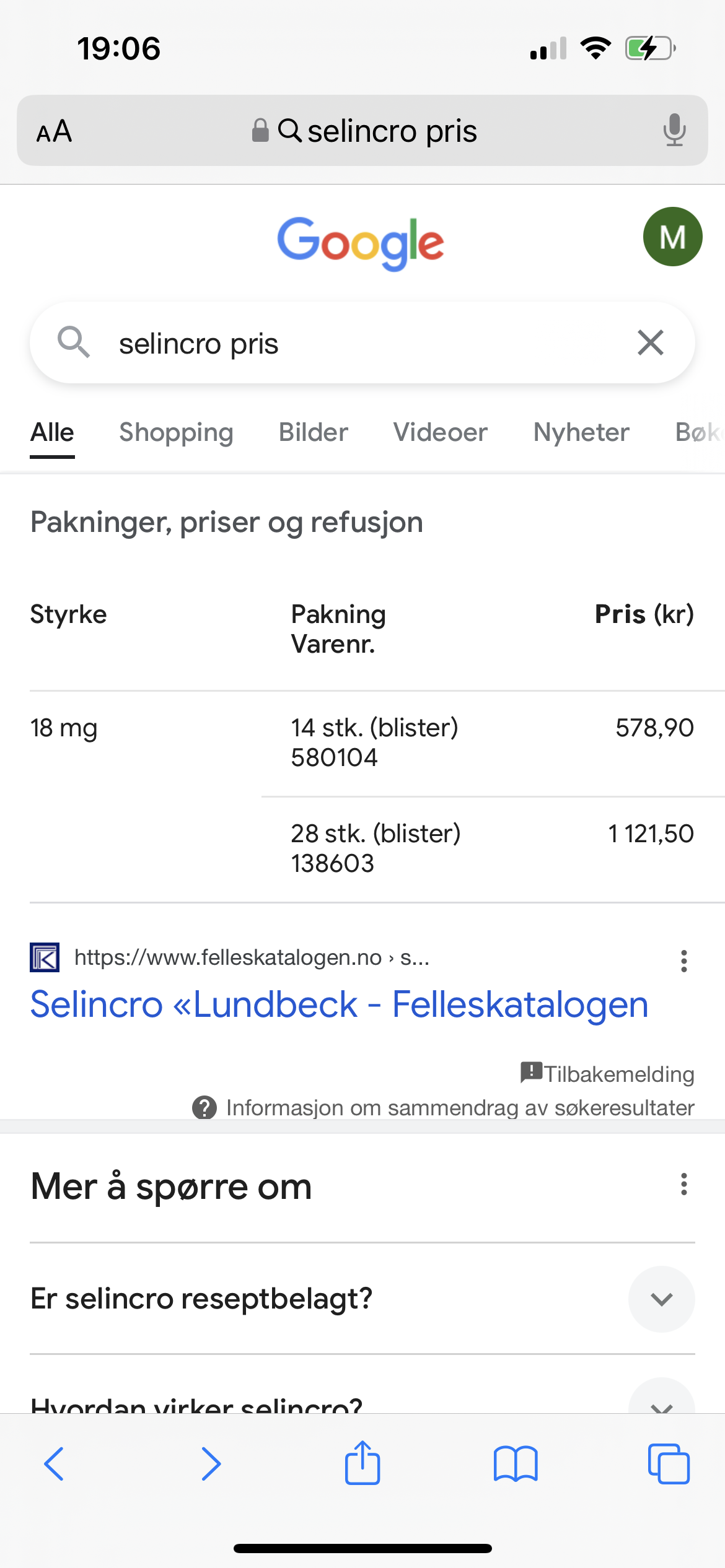Open options for Mer å spørre om
This screenshot has width=725, height=1568.
pyautogui.click(x=683, y=1183)
